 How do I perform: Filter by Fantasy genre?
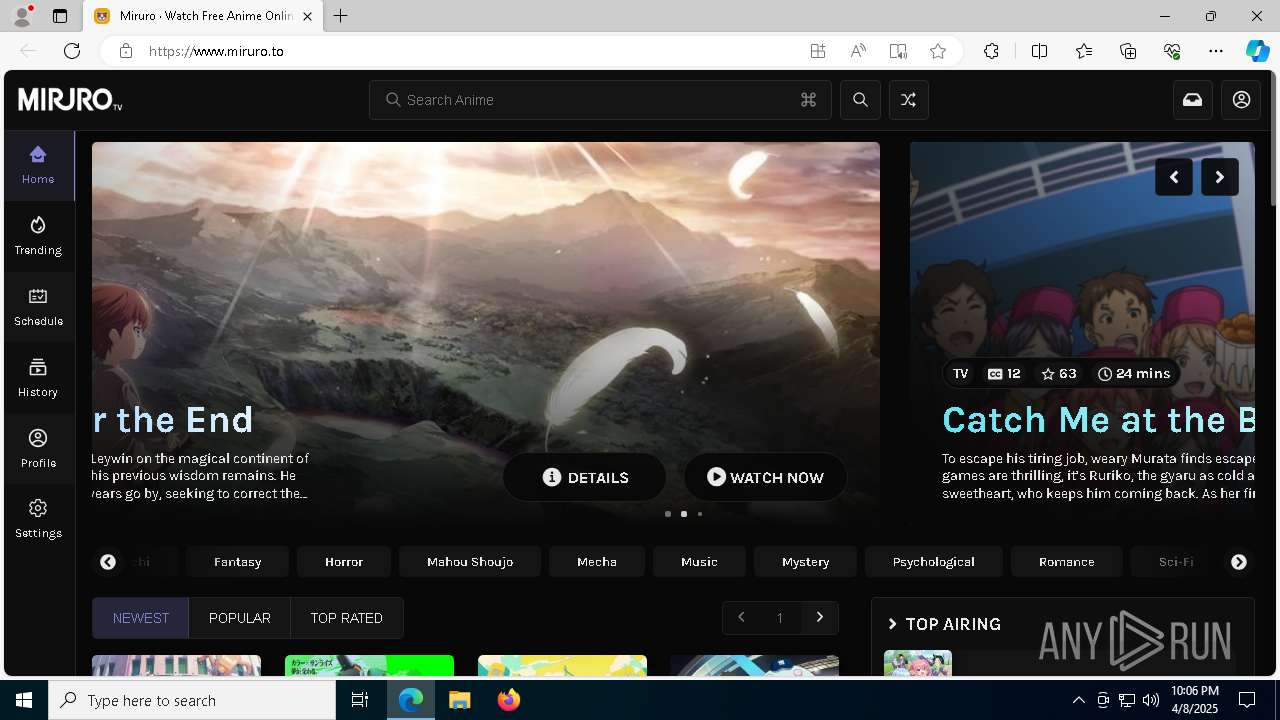238,562
